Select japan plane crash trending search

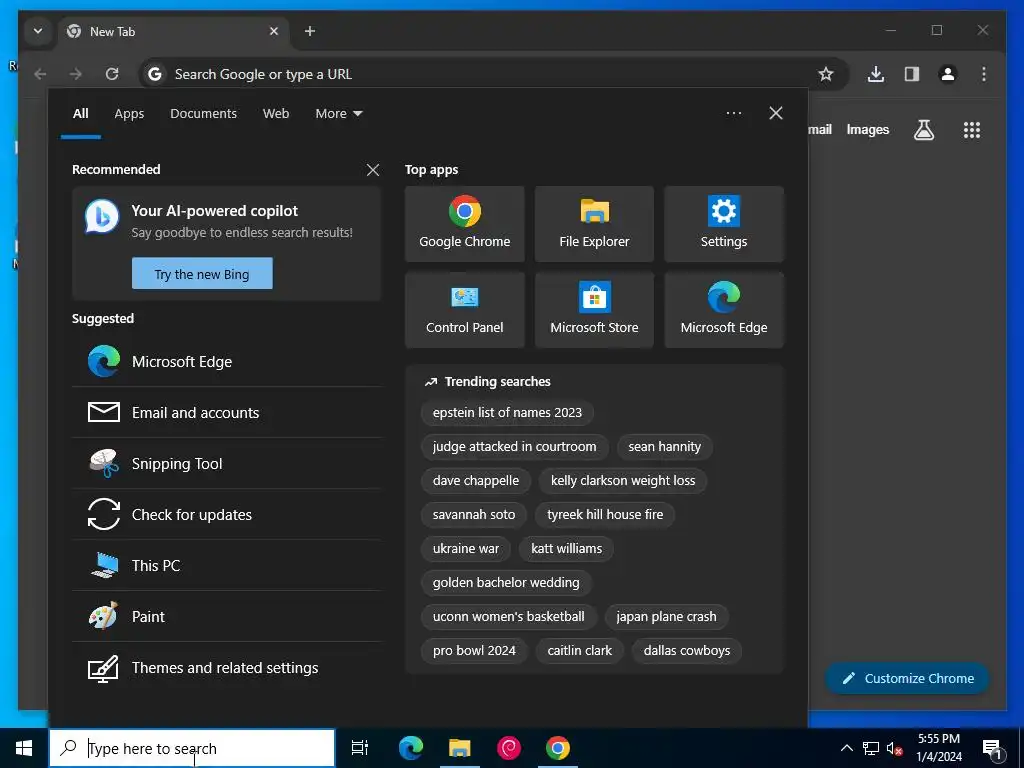pyautogui.click(x=666, y=616)
